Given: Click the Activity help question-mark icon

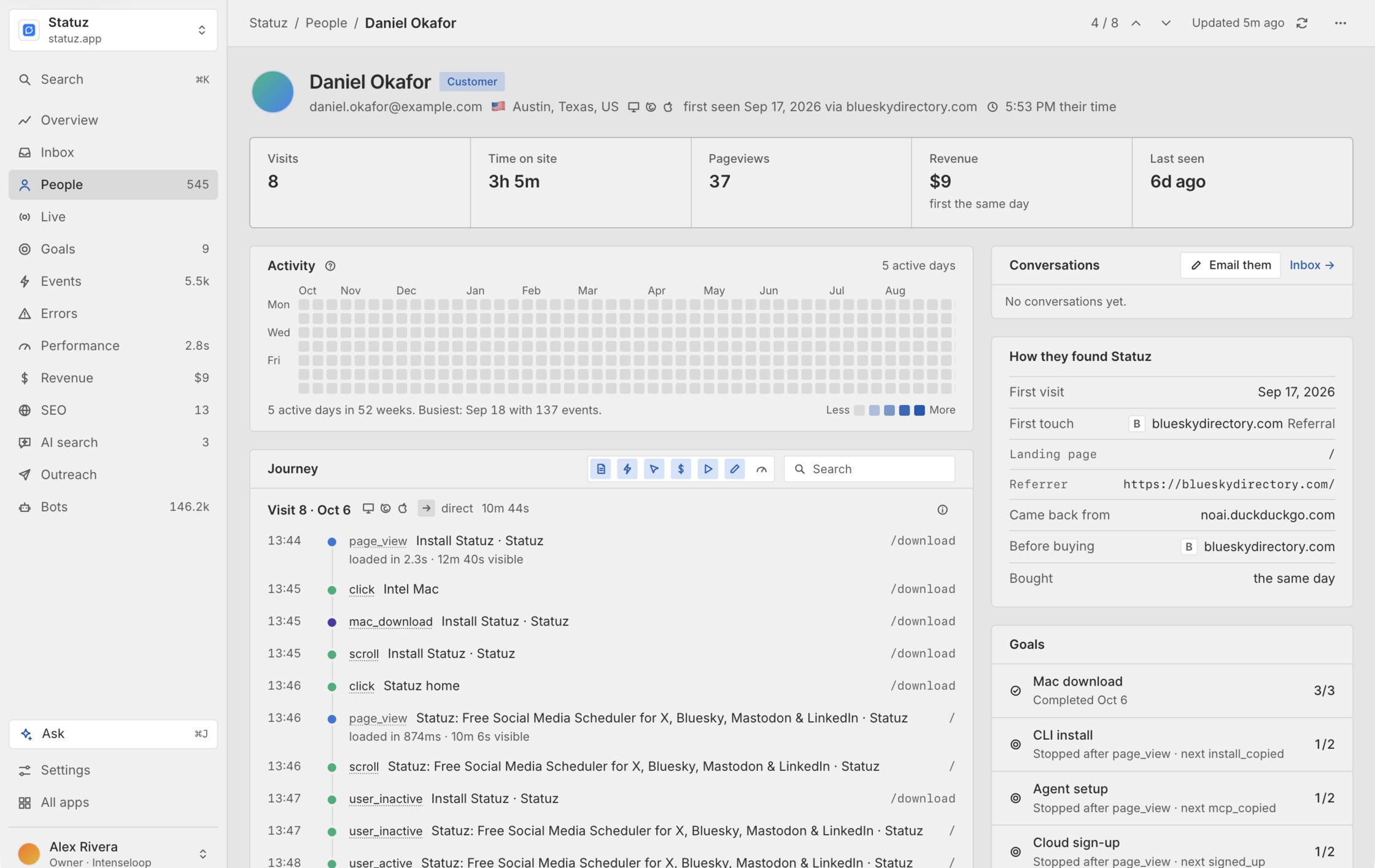Looking at the screenshot, I should pyautogui.click(x=330, y=266).
